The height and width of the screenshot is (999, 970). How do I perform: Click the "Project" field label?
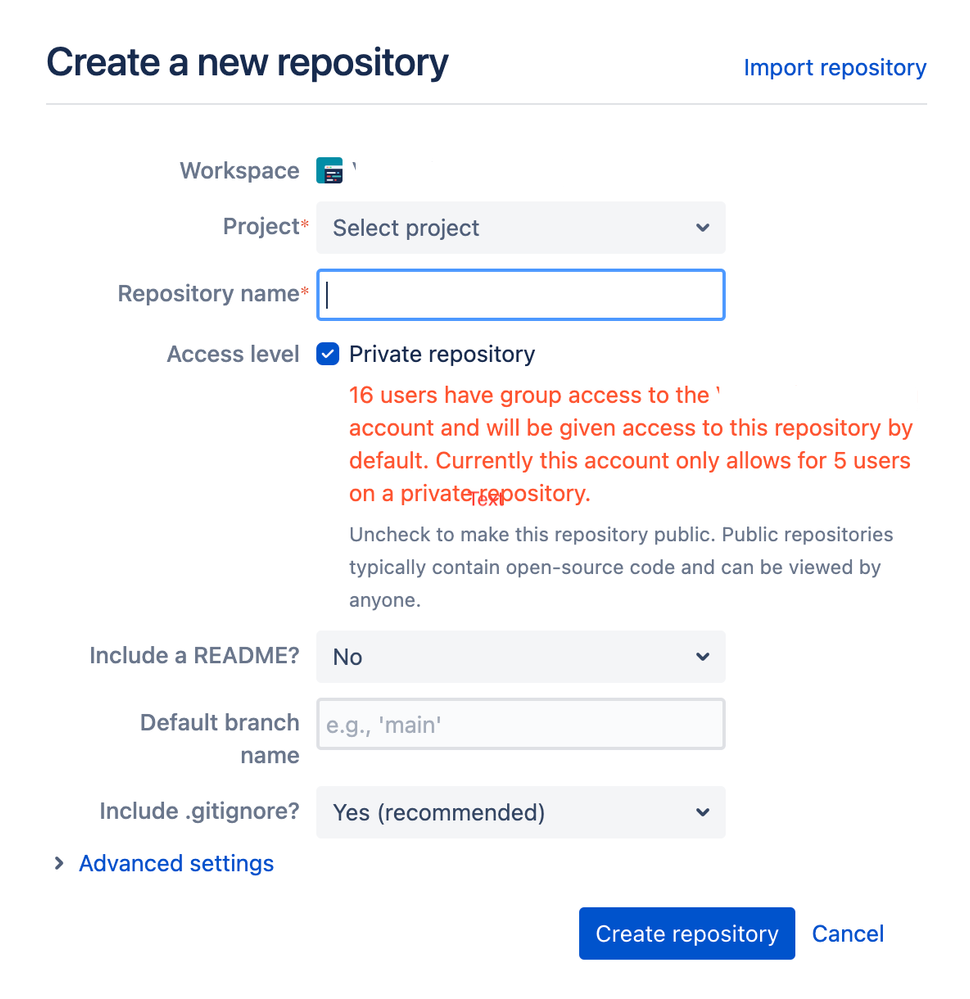261,227
